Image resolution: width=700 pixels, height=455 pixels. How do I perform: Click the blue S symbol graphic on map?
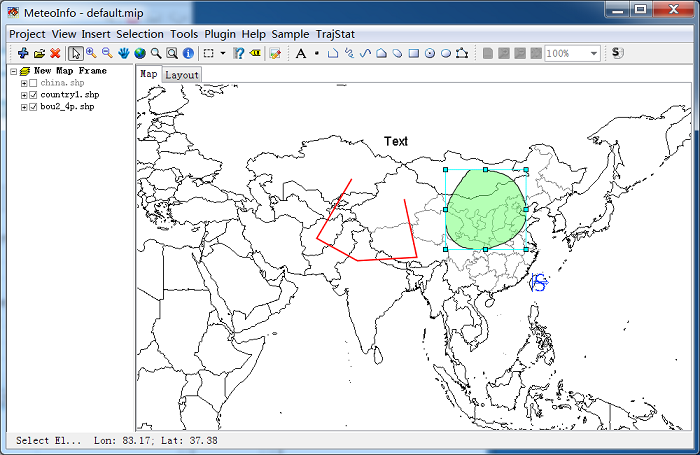[x=539, y=283]
